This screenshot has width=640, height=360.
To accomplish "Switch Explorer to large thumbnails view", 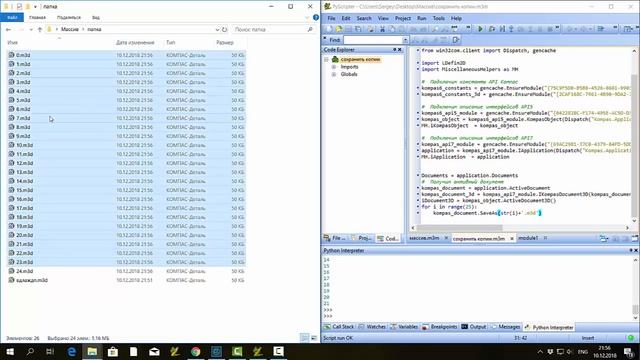I will 313,338.
